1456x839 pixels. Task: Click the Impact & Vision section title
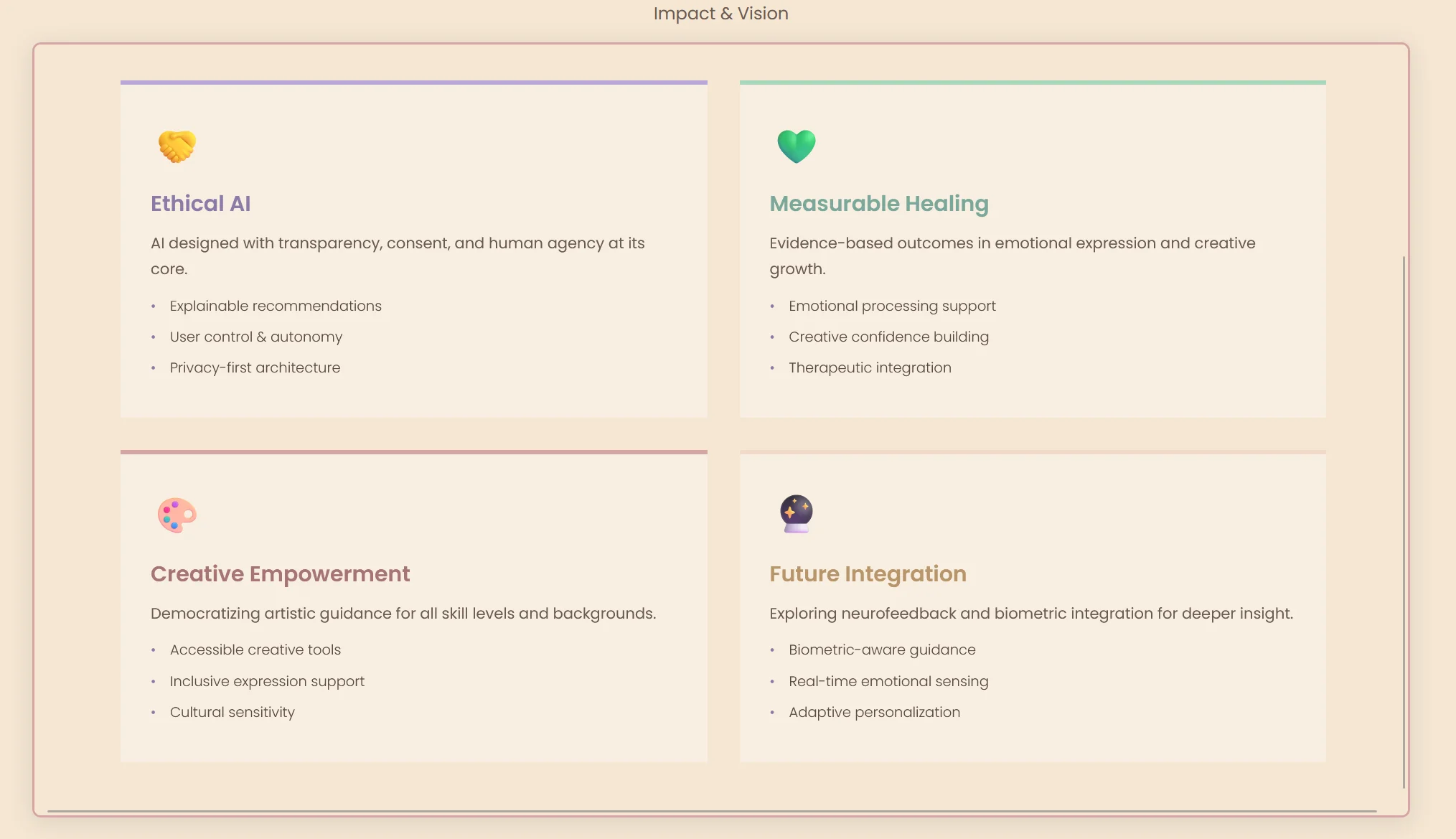(x=720, y=14)
